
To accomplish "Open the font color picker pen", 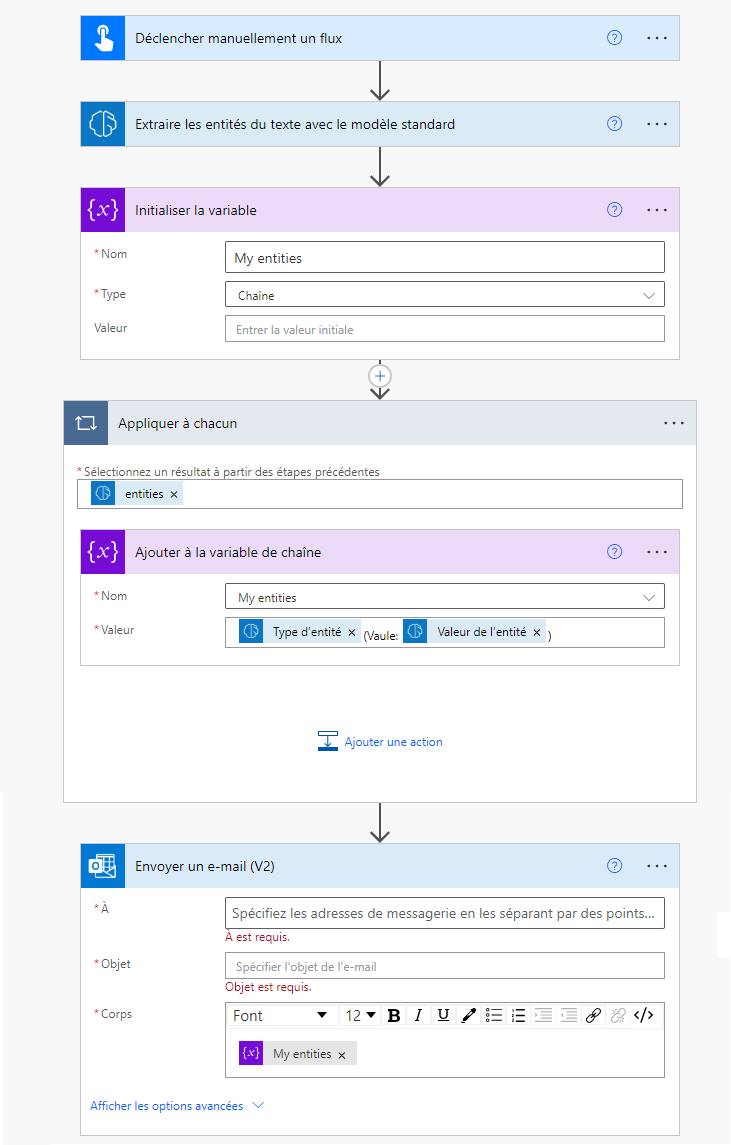I will click(x=468, y=1015).
